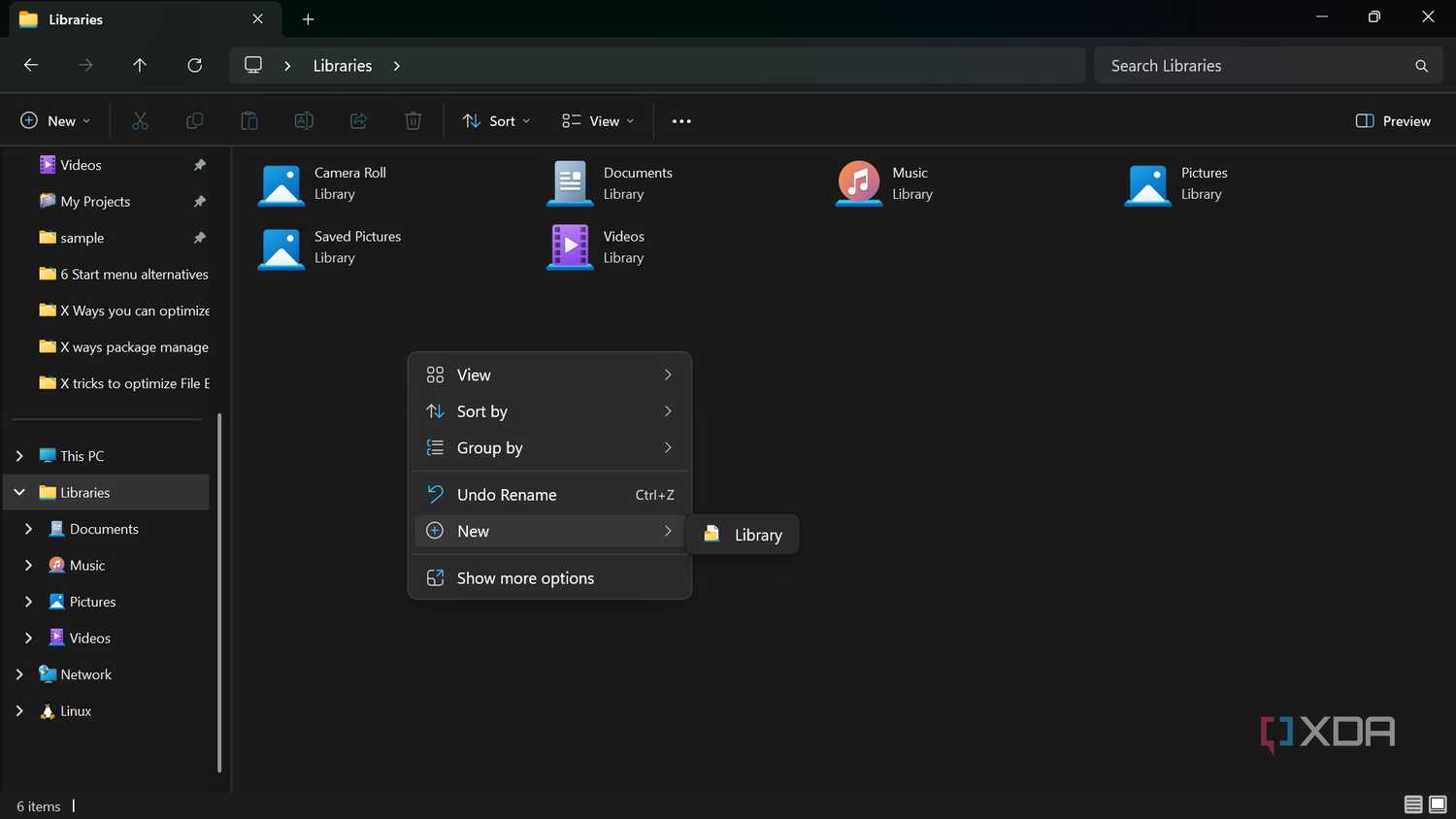Click the navigation pane scrollbar
1456x819 pixels.
[x=218, y=592]
